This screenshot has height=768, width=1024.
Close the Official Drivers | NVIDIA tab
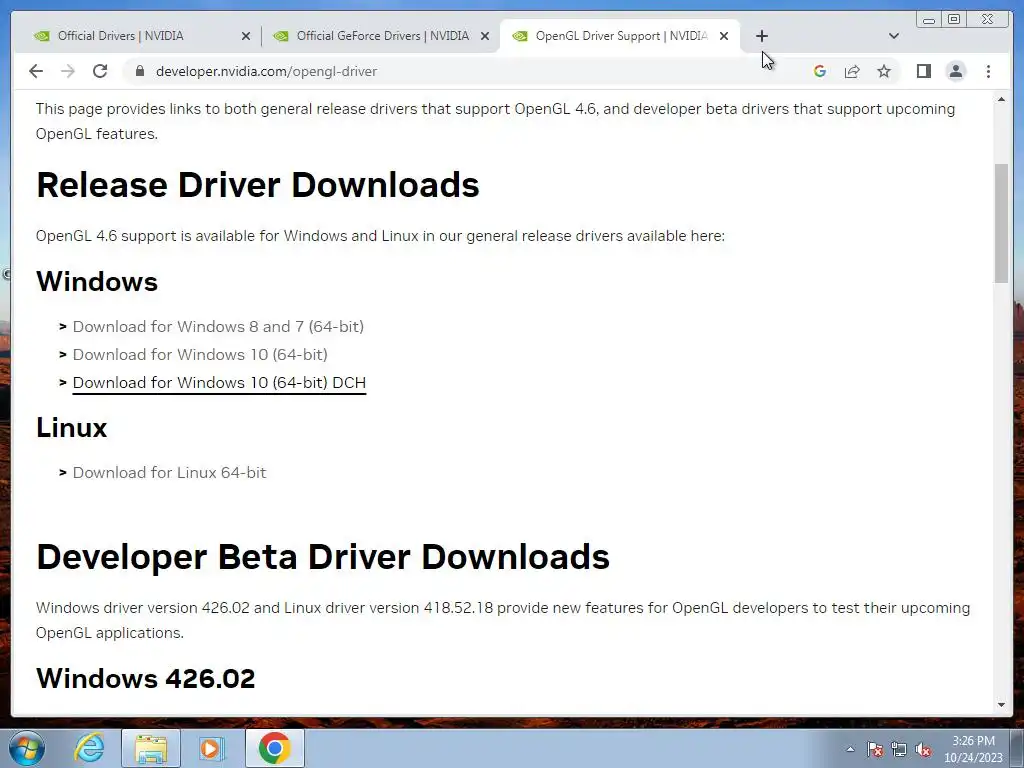[x=246, y=36]
